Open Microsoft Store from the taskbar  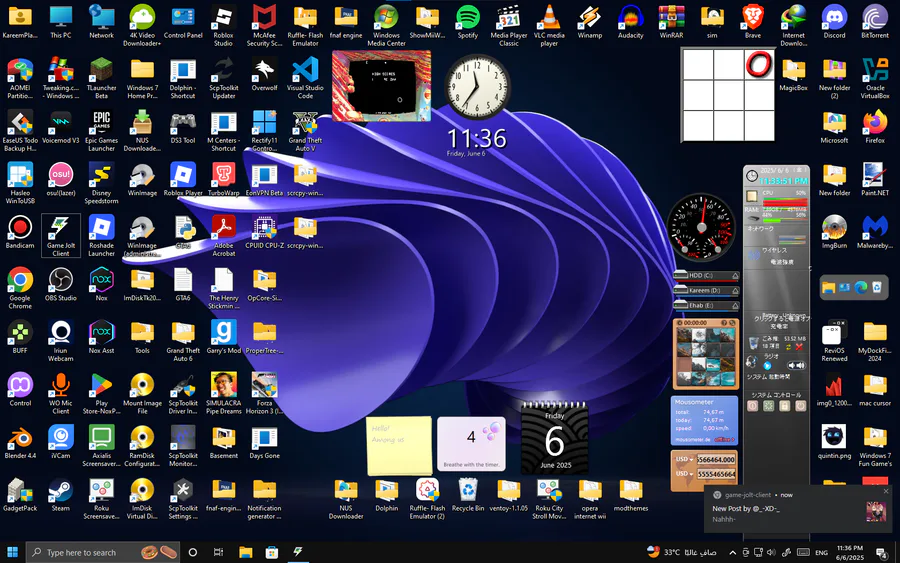pos(271,552)
